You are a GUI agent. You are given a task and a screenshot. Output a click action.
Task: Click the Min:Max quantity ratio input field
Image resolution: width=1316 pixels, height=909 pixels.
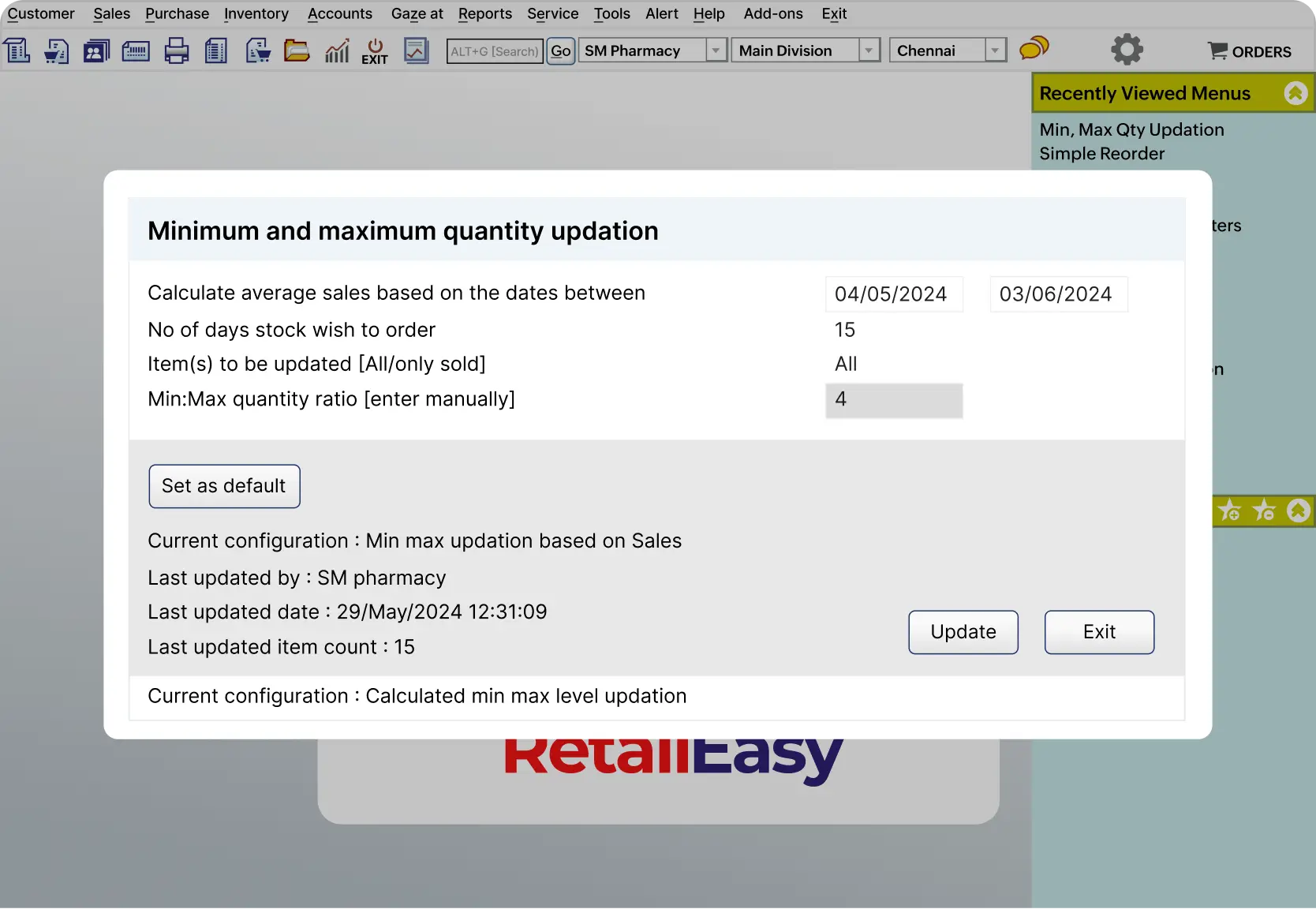pyautogui.click(x=893, y=400)
